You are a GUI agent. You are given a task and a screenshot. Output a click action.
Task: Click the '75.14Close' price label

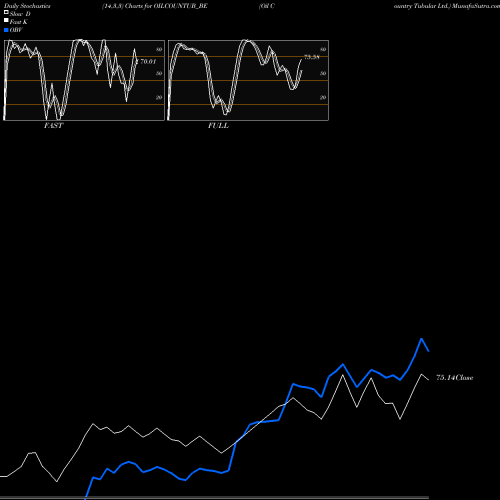click(x=455, y=378)
